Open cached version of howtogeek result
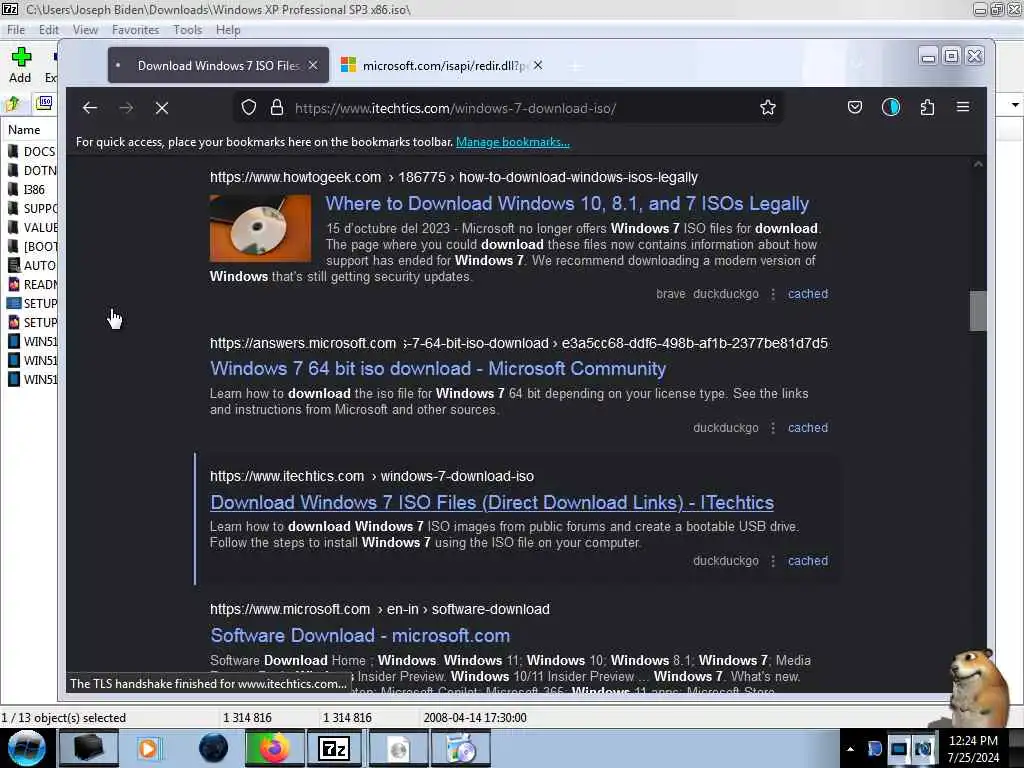The width and height of the screenshot is (1024, 768). coord(808,294)
